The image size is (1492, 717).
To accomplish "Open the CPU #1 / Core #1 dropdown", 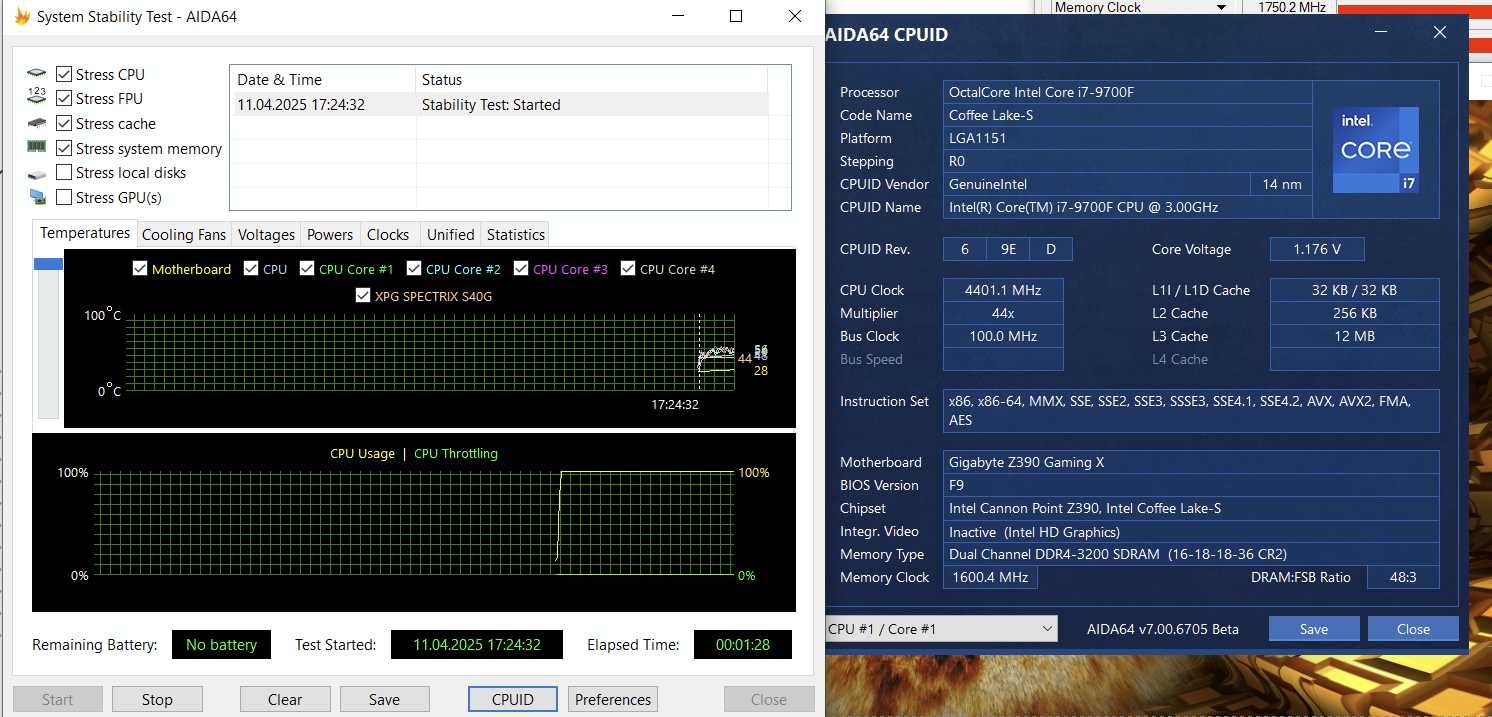I will tap(941, 629).
